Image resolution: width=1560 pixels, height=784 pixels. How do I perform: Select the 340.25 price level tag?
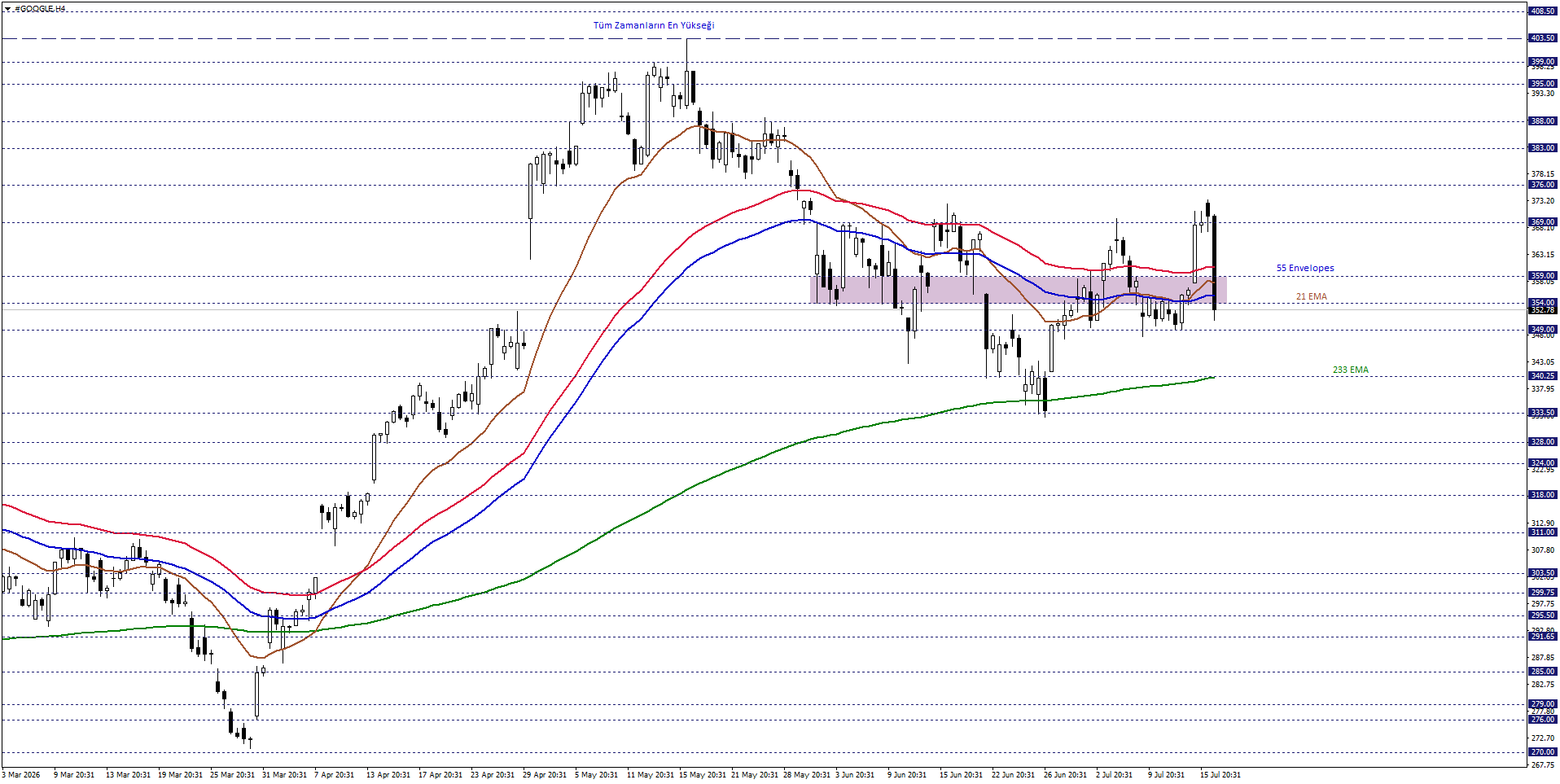[1543, 376]
